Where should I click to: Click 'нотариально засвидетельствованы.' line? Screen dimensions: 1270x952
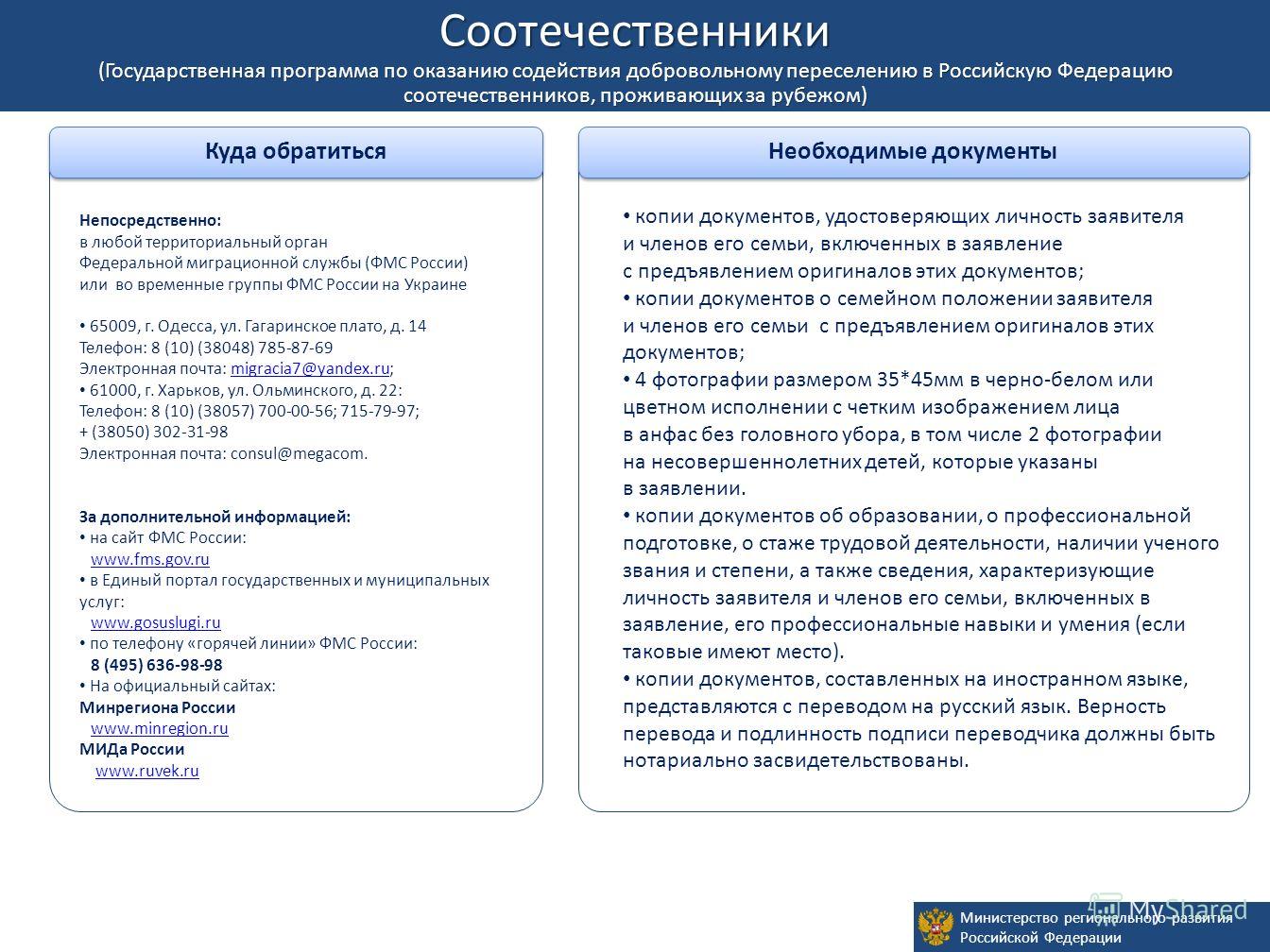coord(796,761)
